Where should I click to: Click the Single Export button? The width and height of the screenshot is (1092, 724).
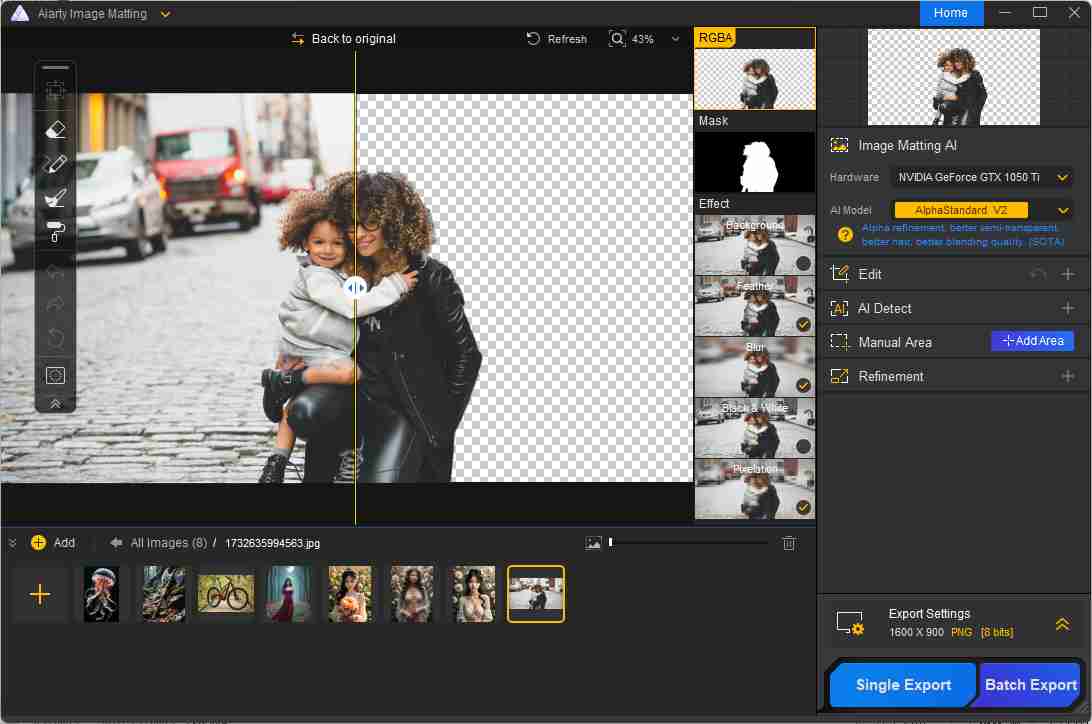pos(903,685)
